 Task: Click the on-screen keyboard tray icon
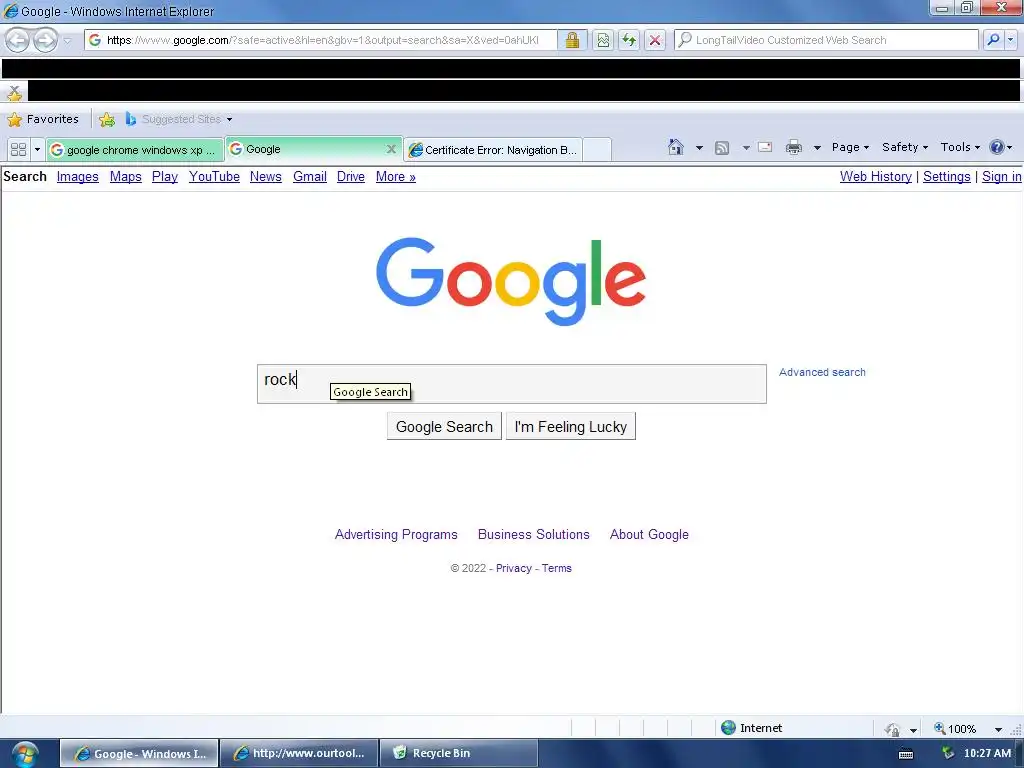pos(906,754)
